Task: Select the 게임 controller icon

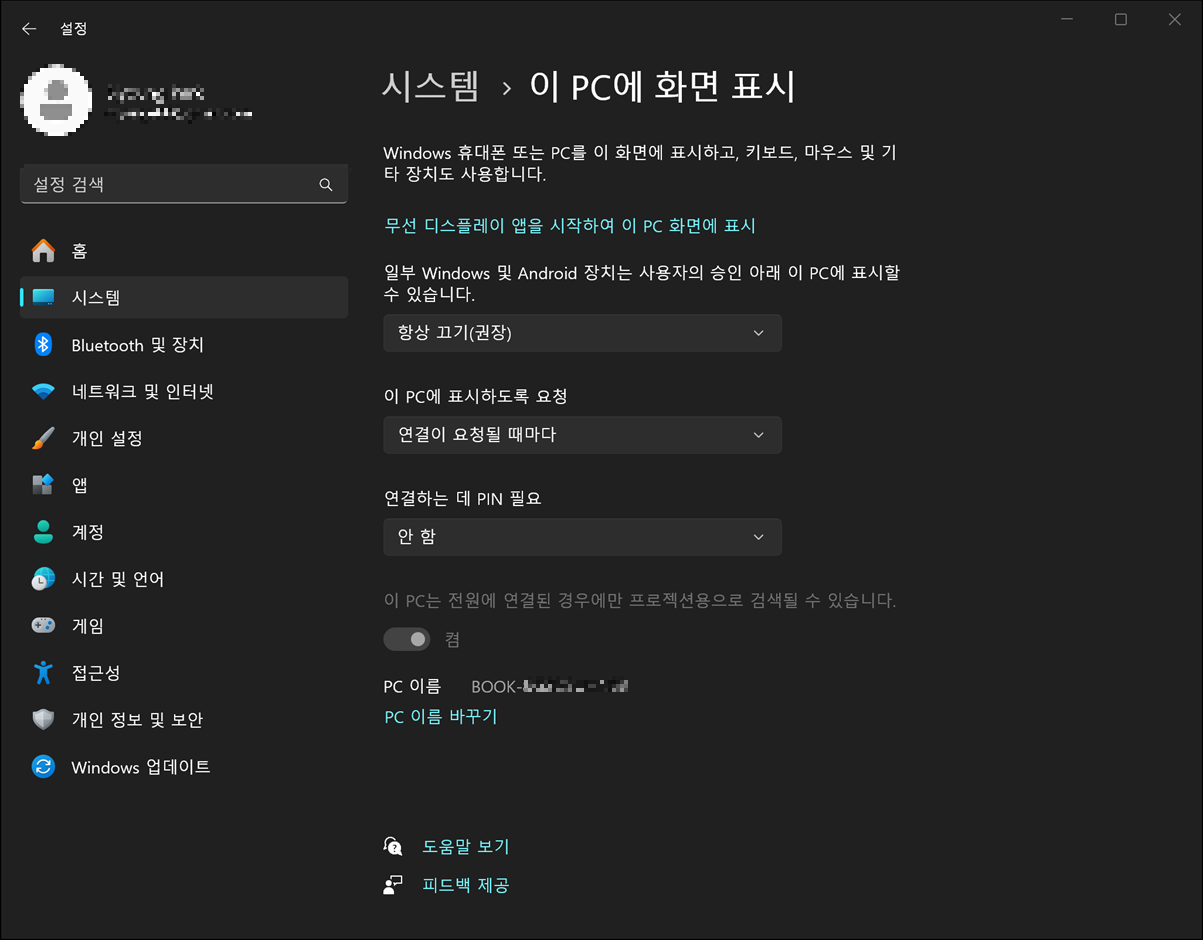Action: click(x=43, y=626)
